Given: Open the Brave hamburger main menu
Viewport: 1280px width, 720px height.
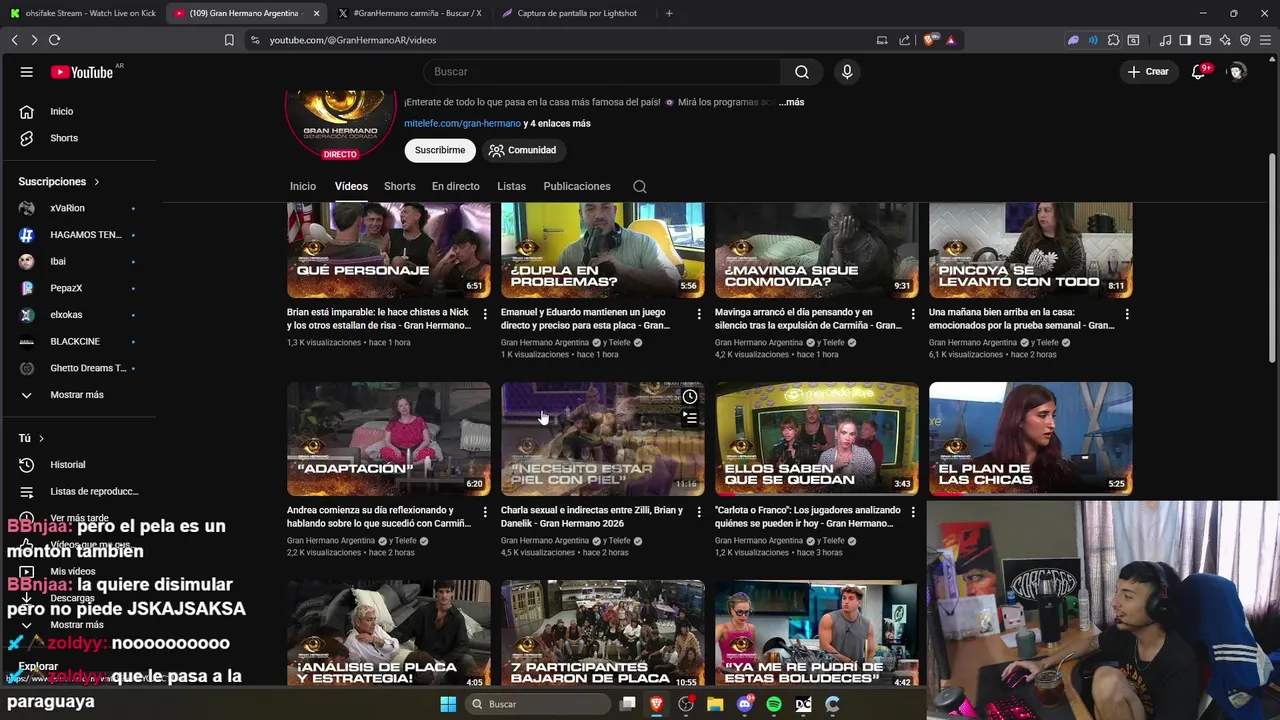Looking at the screenshot, I should (x=1265, y=40).
